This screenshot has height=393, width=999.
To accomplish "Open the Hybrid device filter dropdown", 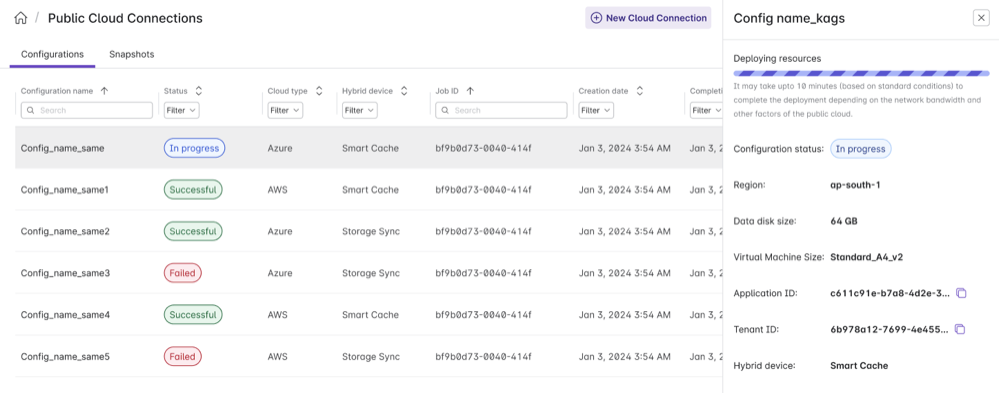I will click(x=359, y=110).
